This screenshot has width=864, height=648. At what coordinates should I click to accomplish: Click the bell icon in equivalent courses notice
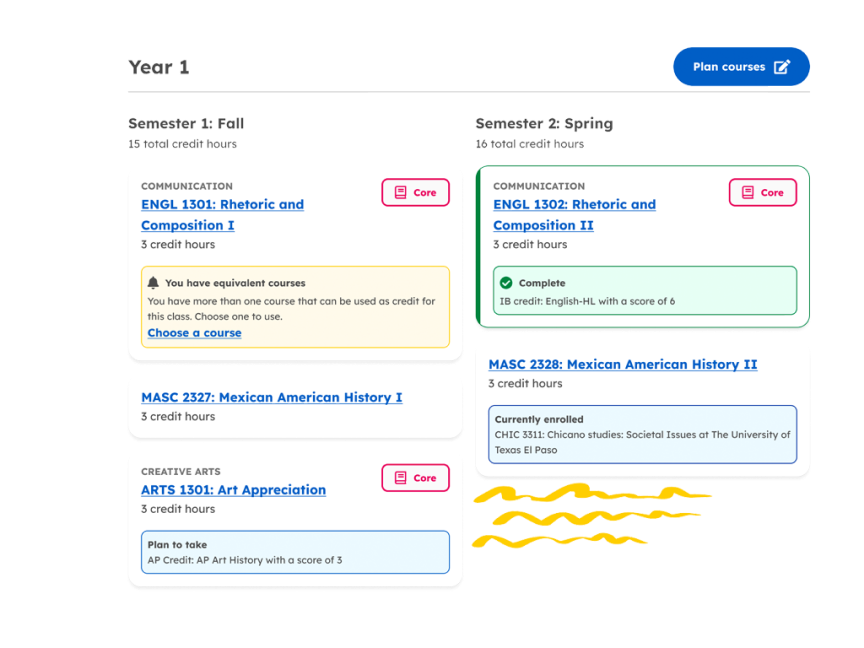(154, 283)
